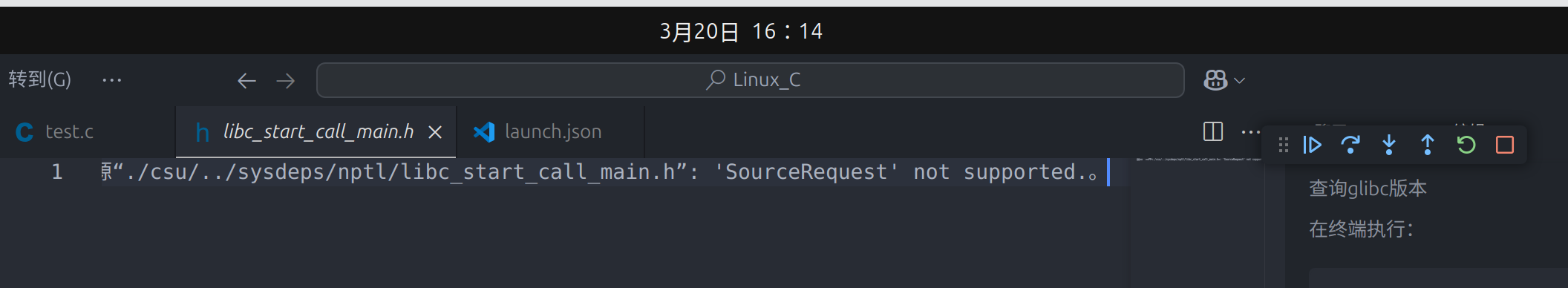Image resolution: width=1568 pixels, height=288 pixels.
Task: Go back with the left arrow
Action: [246, 80]
